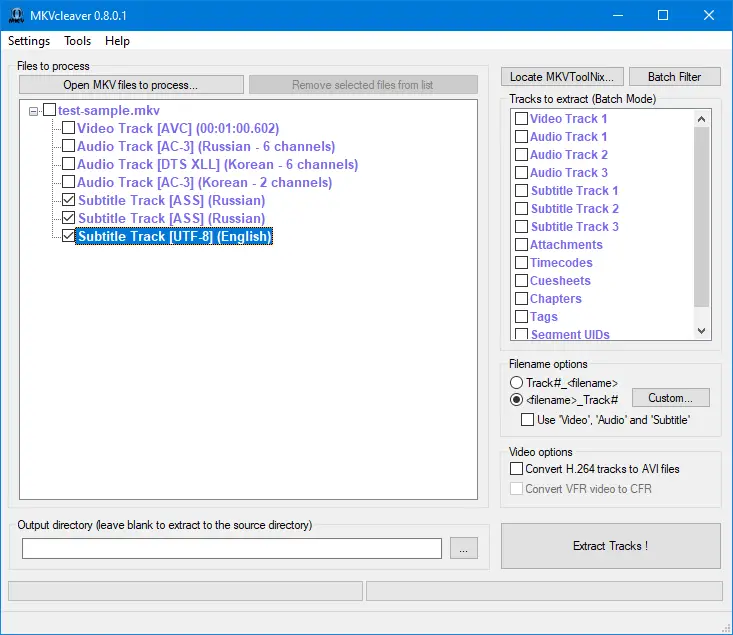
Task: Check Timecodes in batch mode list
Action: (521, 262)
